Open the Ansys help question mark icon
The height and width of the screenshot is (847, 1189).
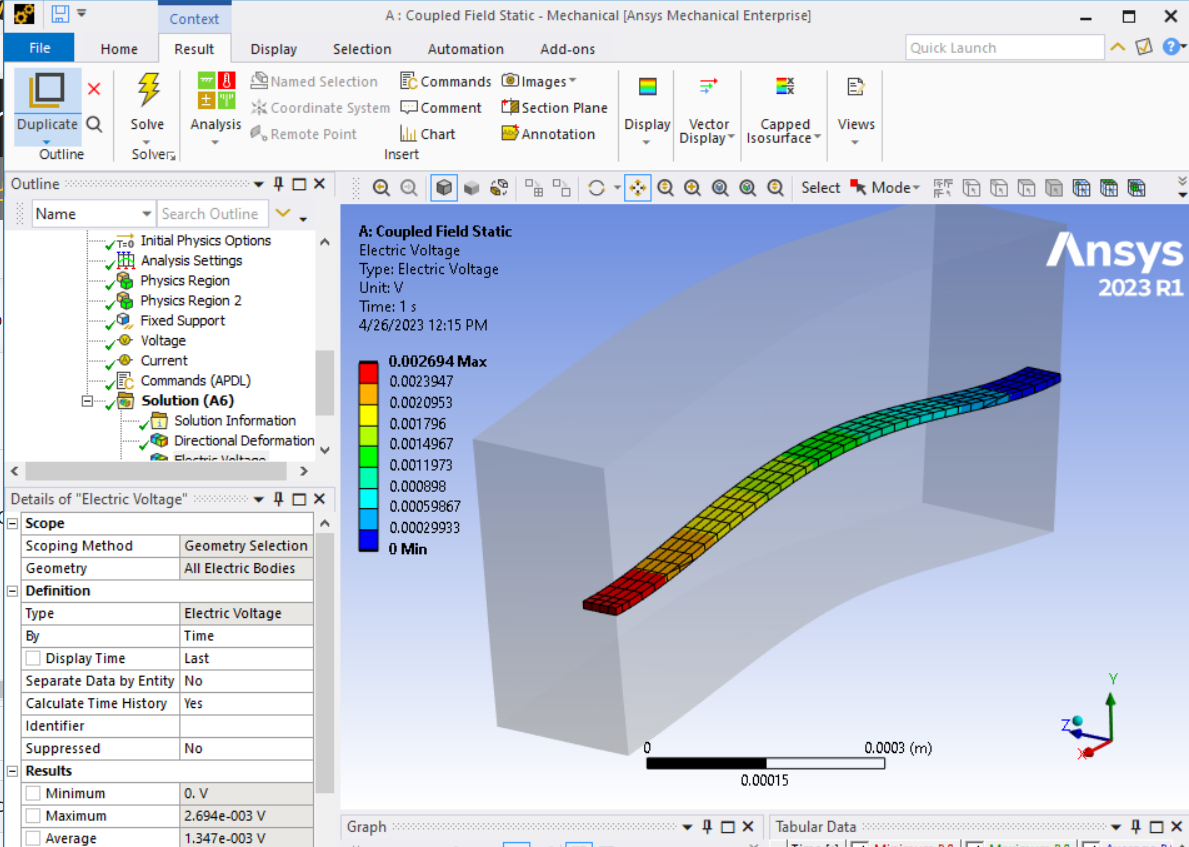tap(1172, 47)
